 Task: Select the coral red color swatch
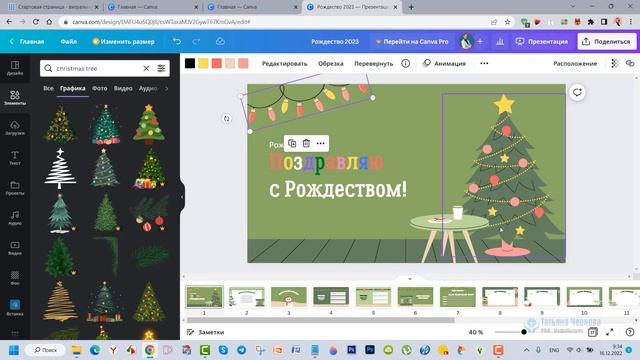click(217, 63)
